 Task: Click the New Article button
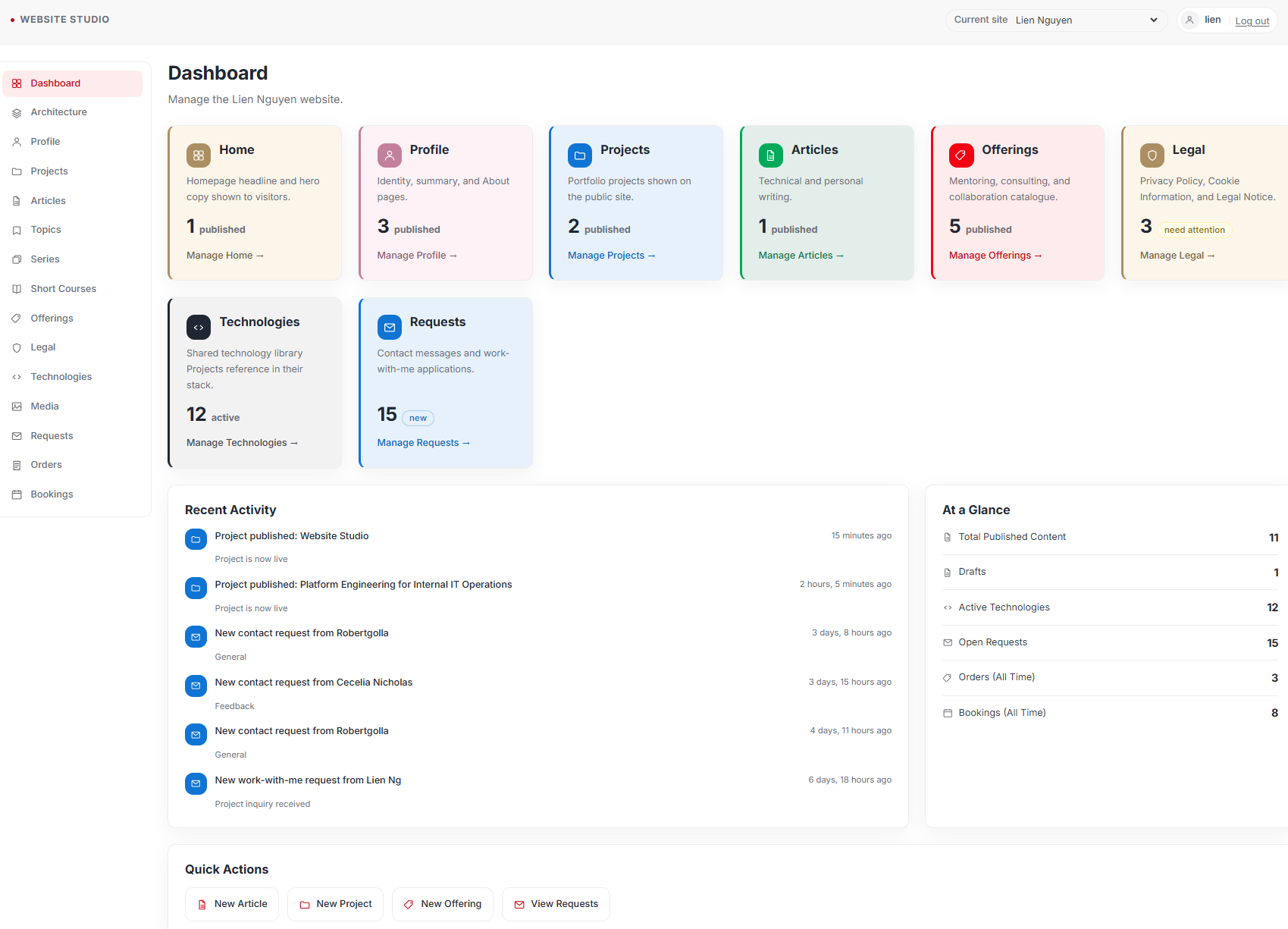232,904
